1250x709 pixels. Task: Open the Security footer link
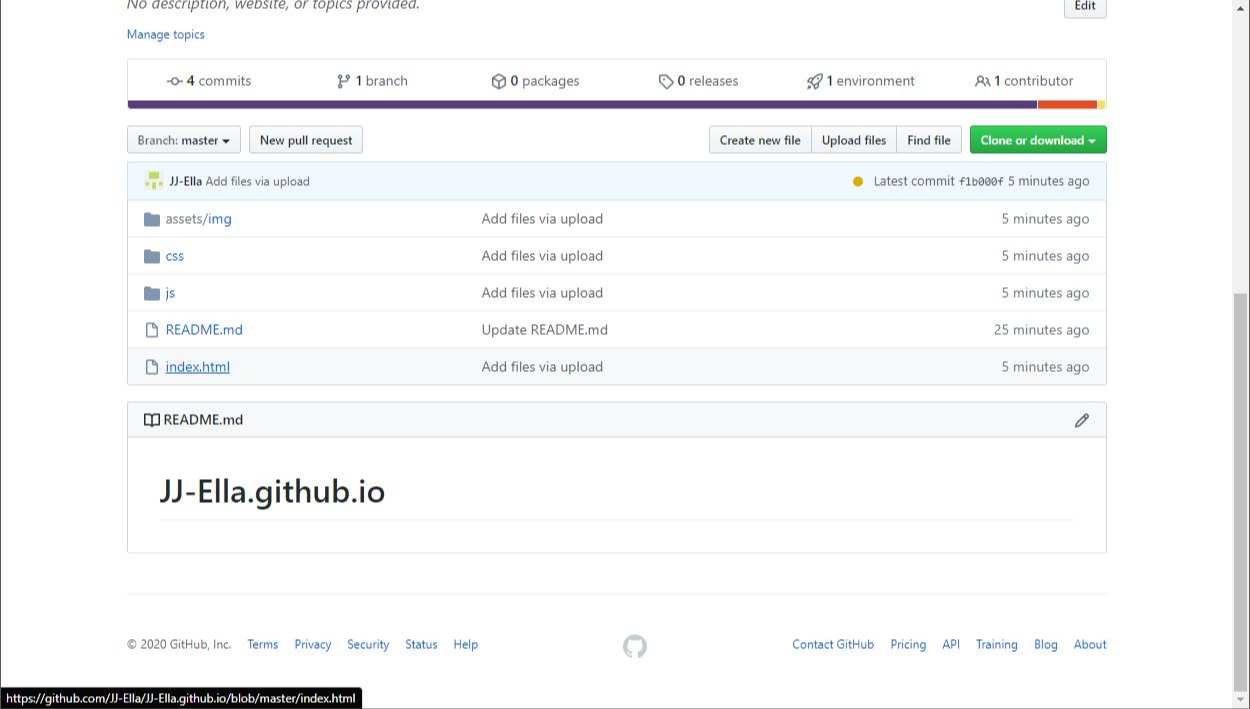[368, 645]
